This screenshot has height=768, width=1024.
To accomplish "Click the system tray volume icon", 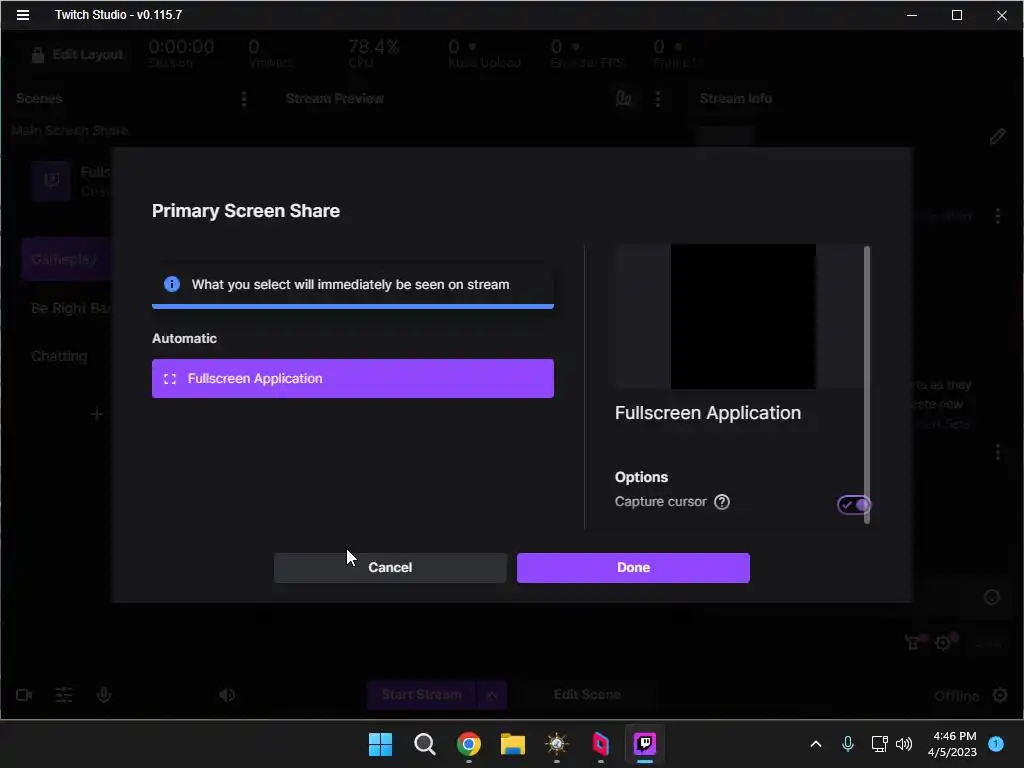I will click(904, 744).
